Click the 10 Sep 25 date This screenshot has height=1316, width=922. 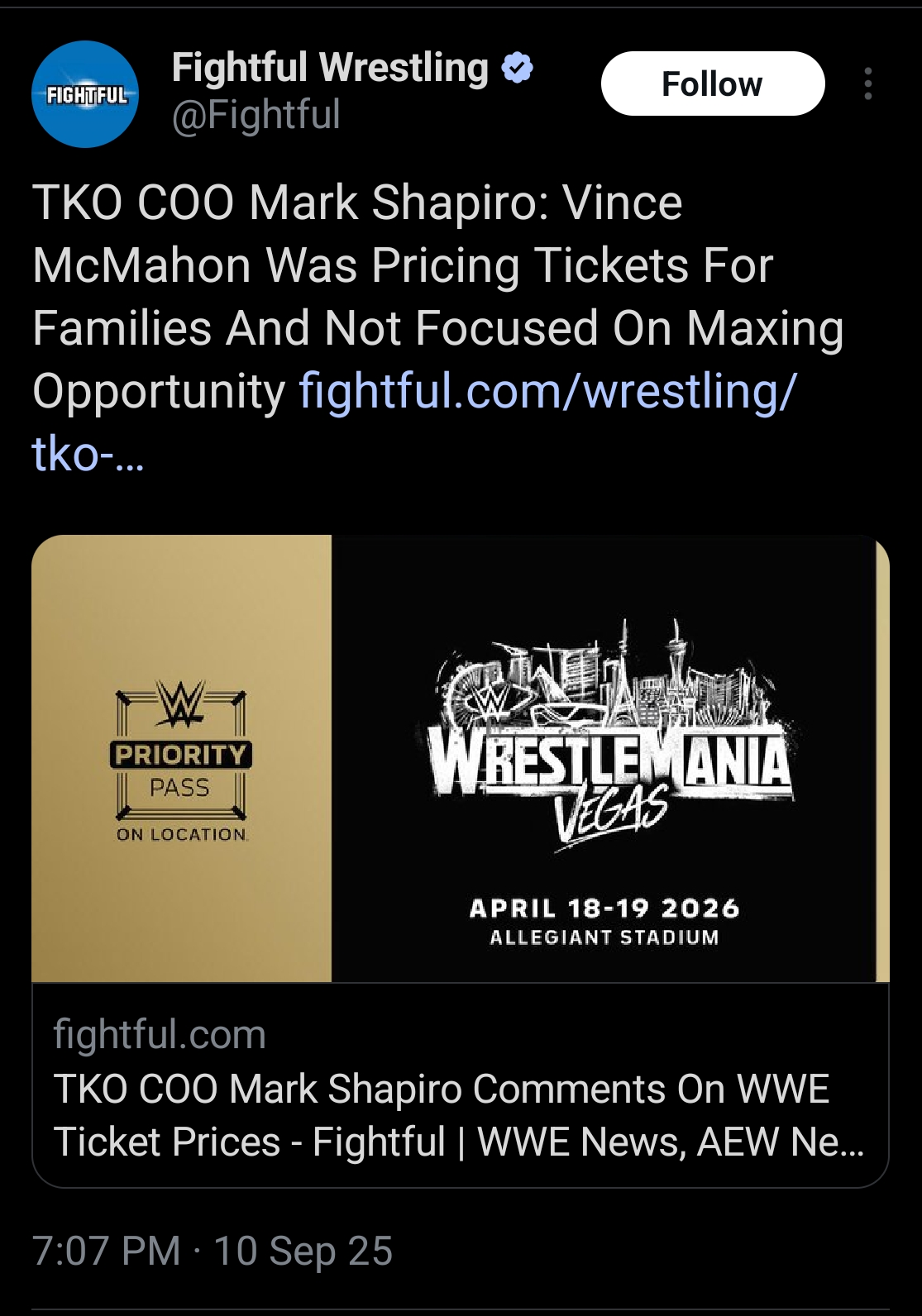pyautogui.click(x=303, y=1251)
